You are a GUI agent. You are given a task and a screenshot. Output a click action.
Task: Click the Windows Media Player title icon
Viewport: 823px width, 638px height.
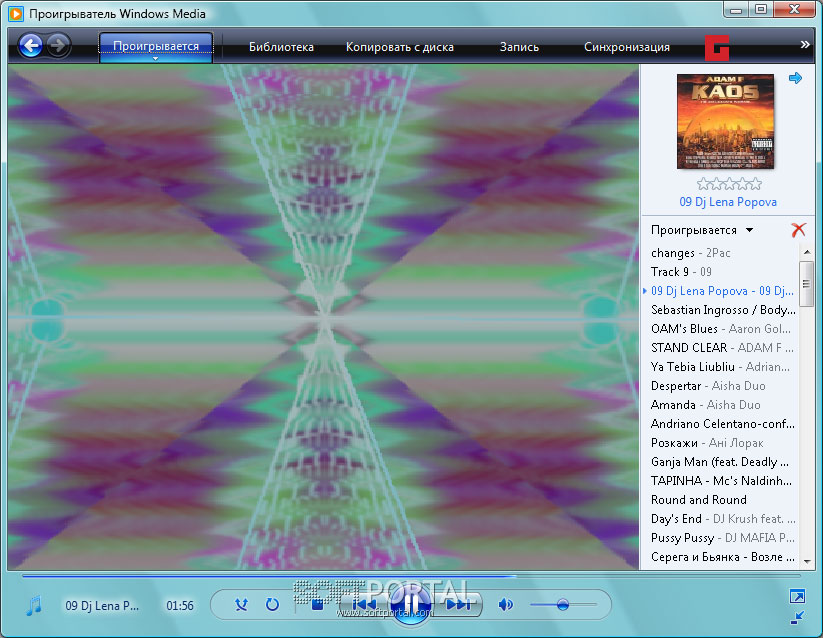[16, 14]
